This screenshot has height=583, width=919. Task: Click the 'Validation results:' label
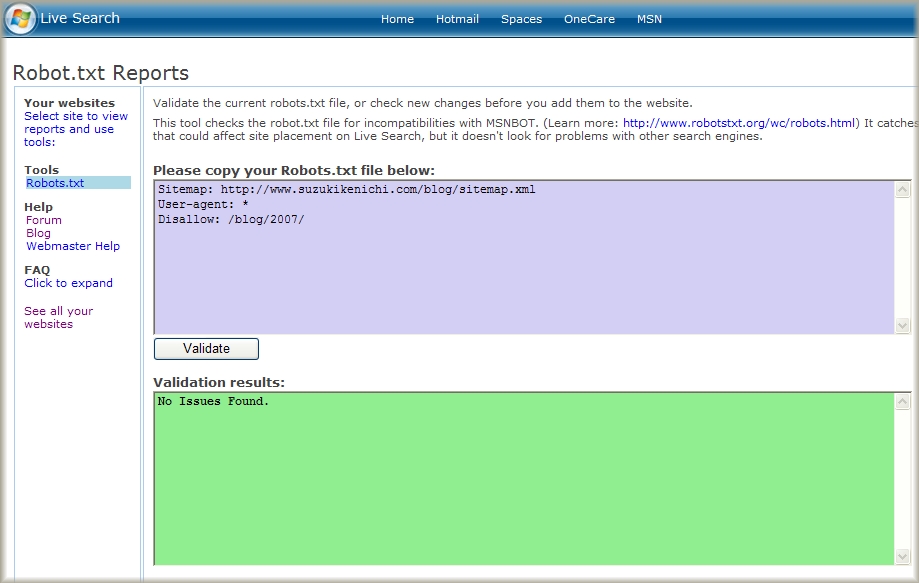[219, 383]
